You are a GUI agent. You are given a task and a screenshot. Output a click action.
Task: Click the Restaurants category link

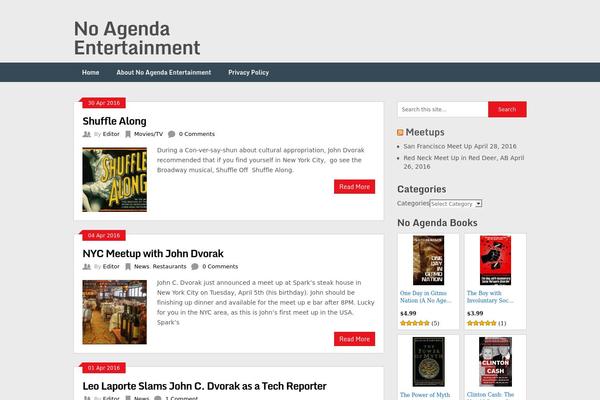[x=170, y=266]
